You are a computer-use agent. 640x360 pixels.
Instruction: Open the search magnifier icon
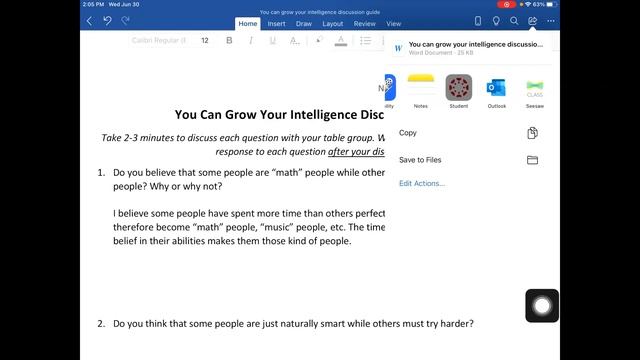(x=514, y=21)
